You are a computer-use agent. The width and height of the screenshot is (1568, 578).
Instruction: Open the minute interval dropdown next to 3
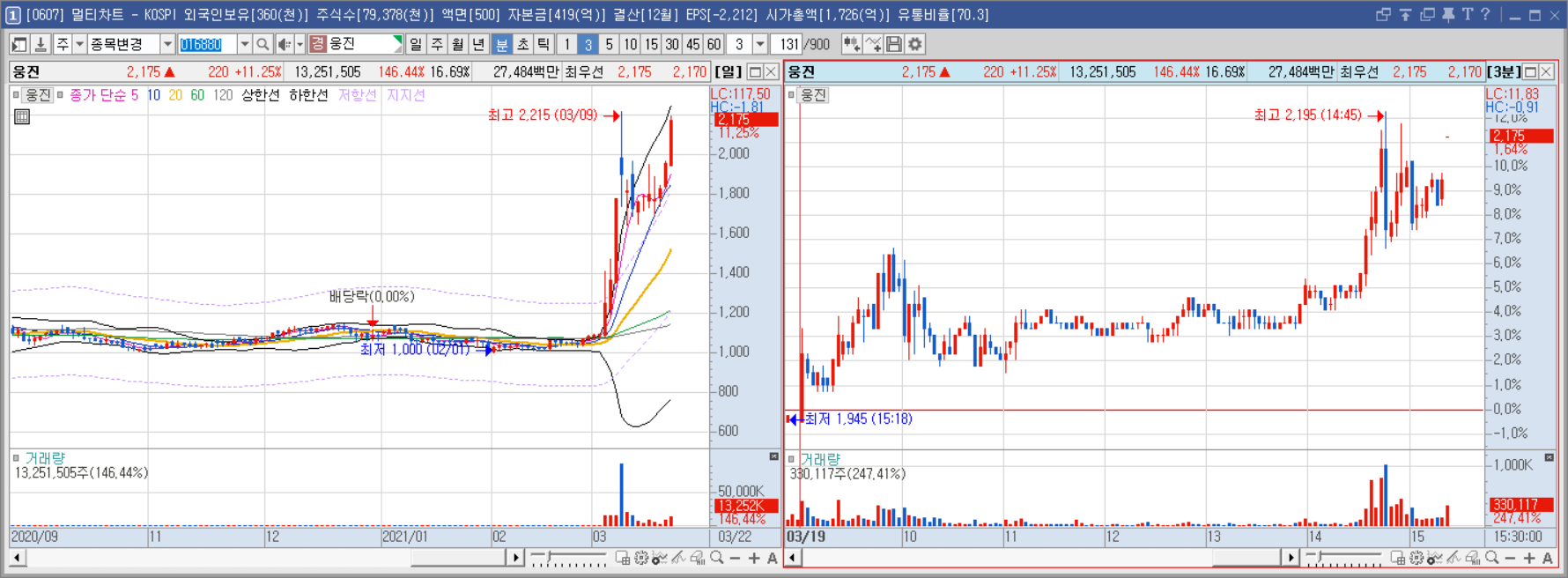pos(760,44)
